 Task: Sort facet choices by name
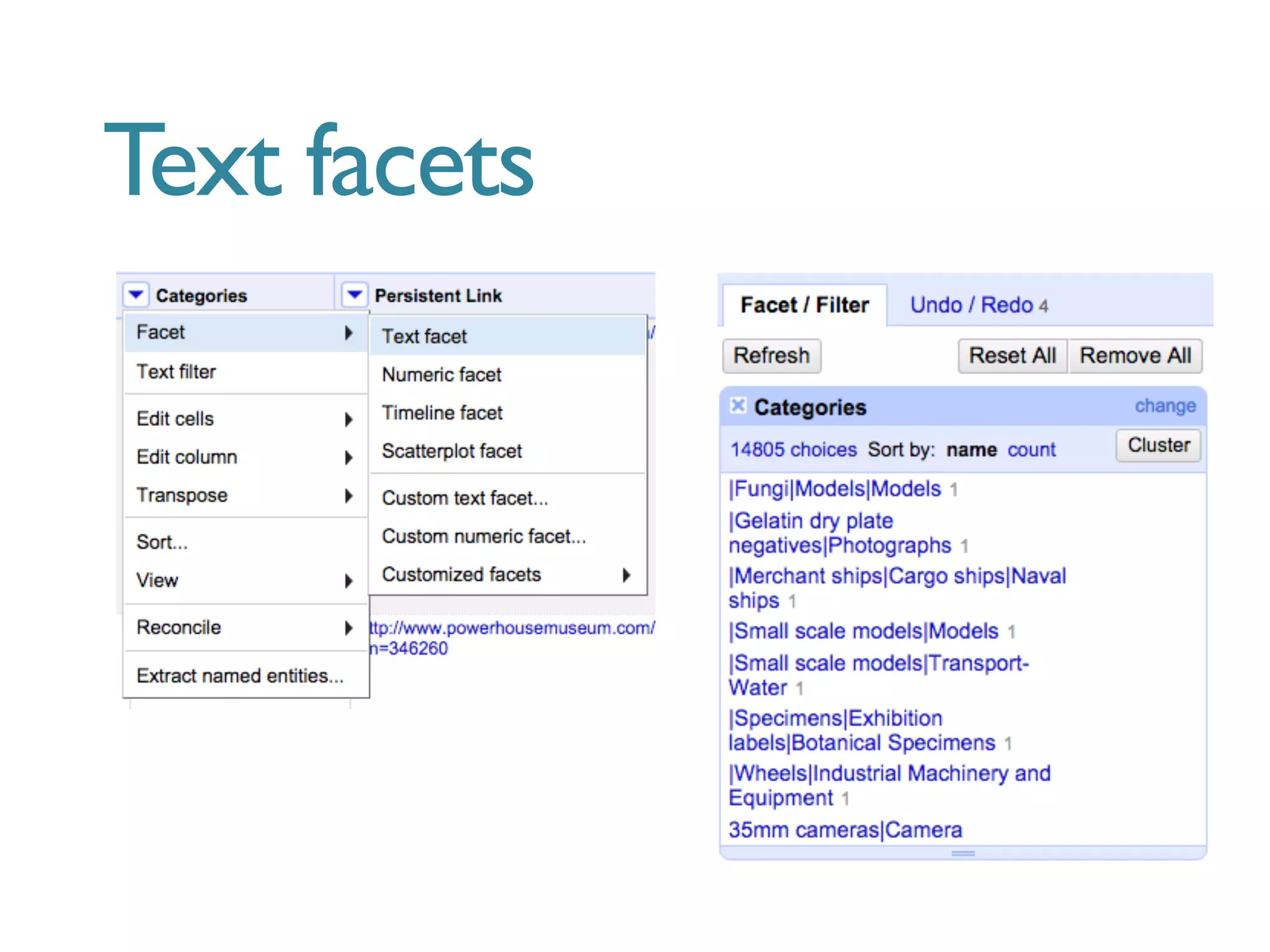click(x=971, y=449)
